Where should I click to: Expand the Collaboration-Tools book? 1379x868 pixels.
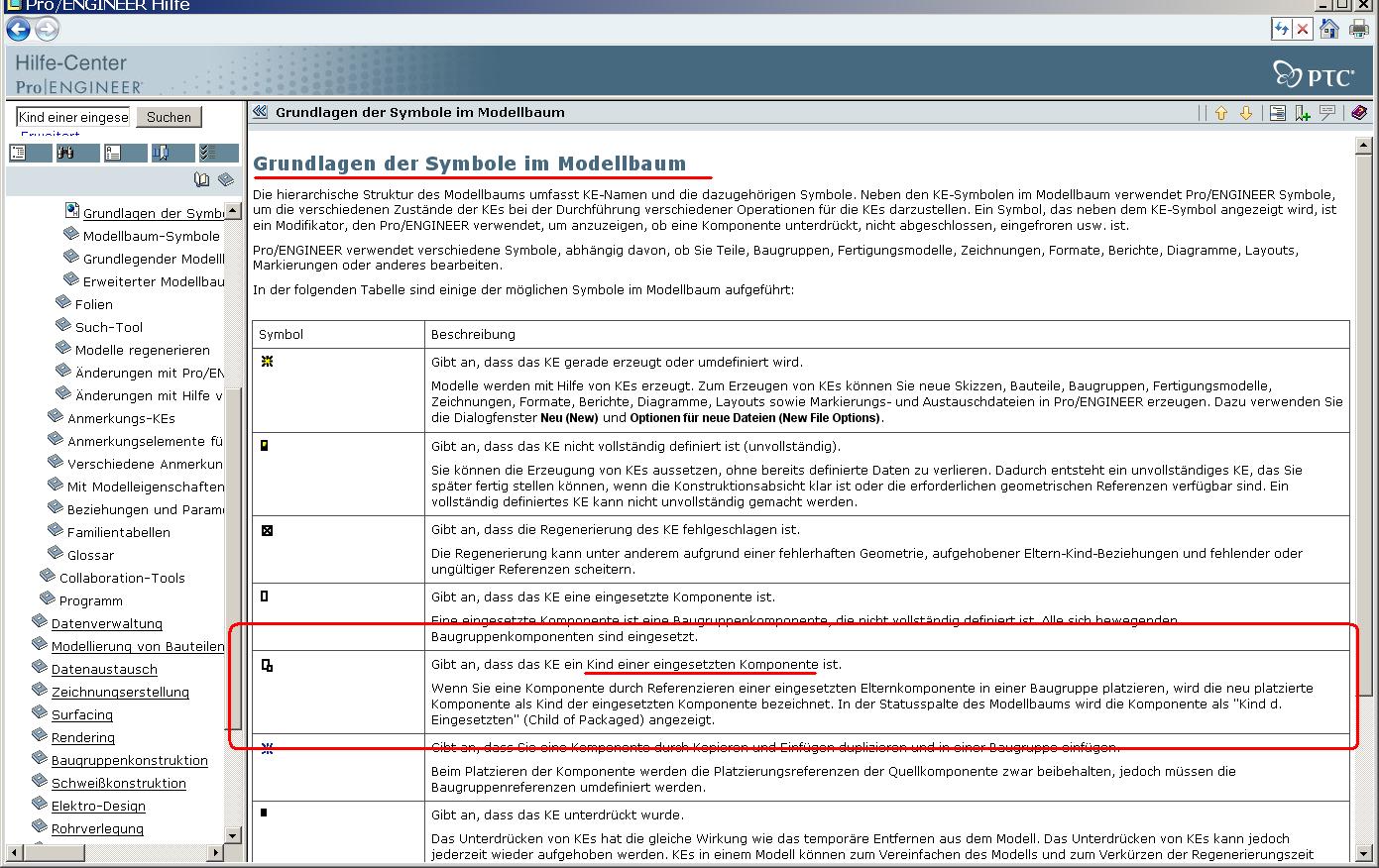point(122,578)
